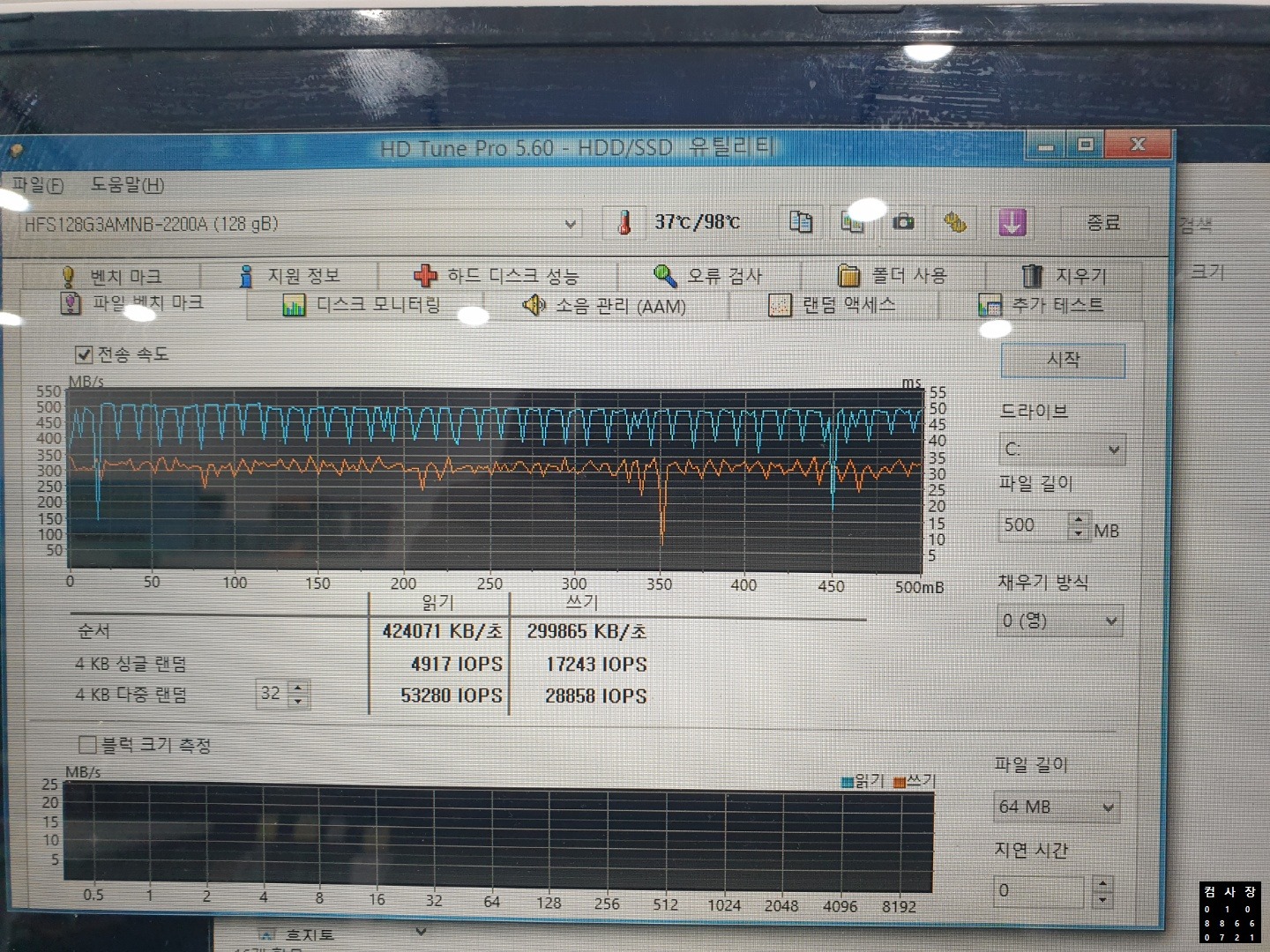Click the copy screenshot to clipboard icon
This screenshot has height=952, width=1270.
point(853,221)
